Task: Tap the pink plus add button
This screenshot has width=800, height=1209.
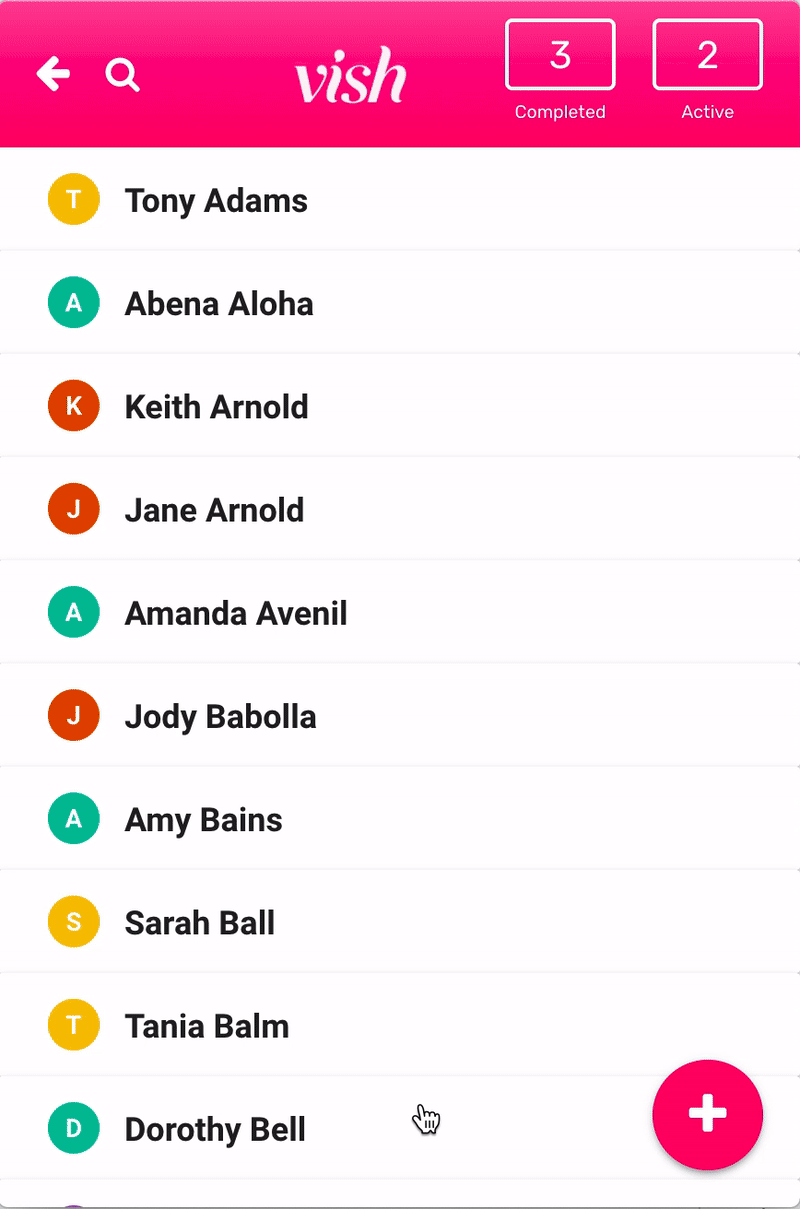Action: [707, 1114]
